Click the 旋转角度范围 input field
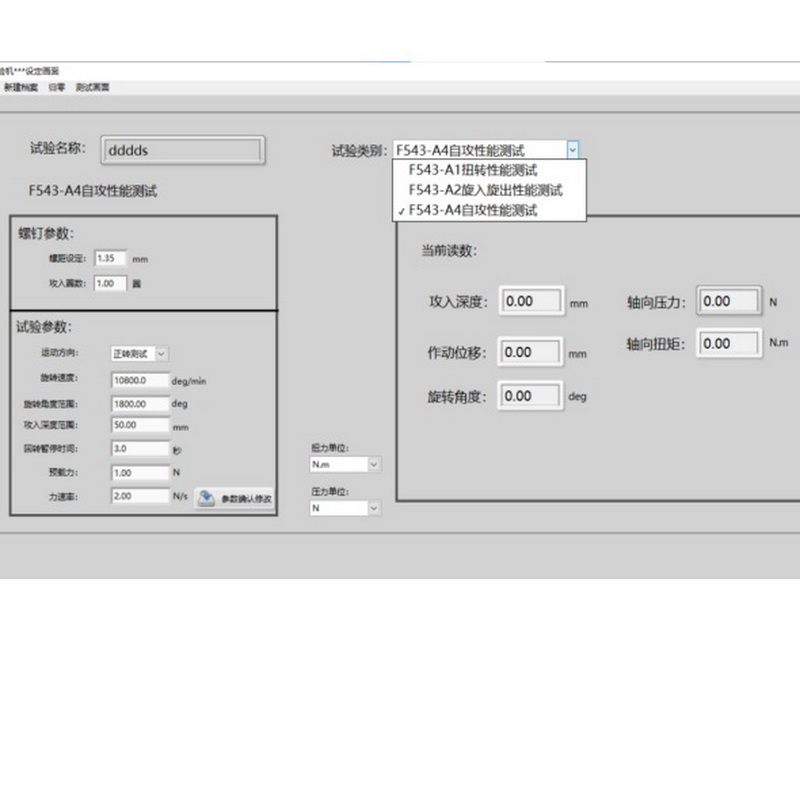The height and width of the screenshot is (800, 800). point(140,404)
